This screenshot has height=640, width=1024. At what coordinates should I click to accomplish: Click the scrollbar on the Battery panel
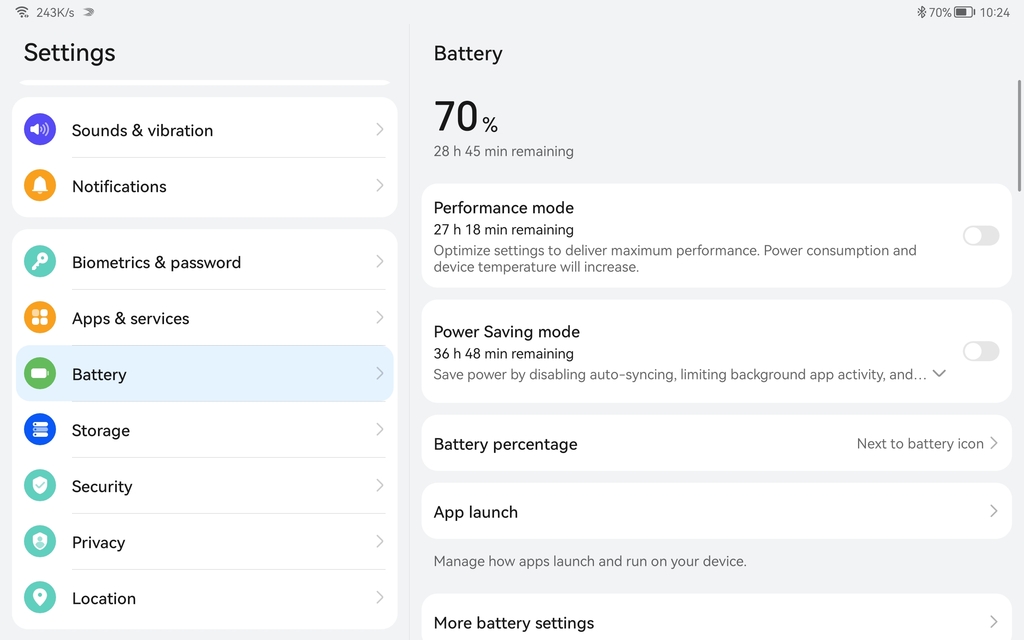pyautogui.click(x=1019, y=130)
